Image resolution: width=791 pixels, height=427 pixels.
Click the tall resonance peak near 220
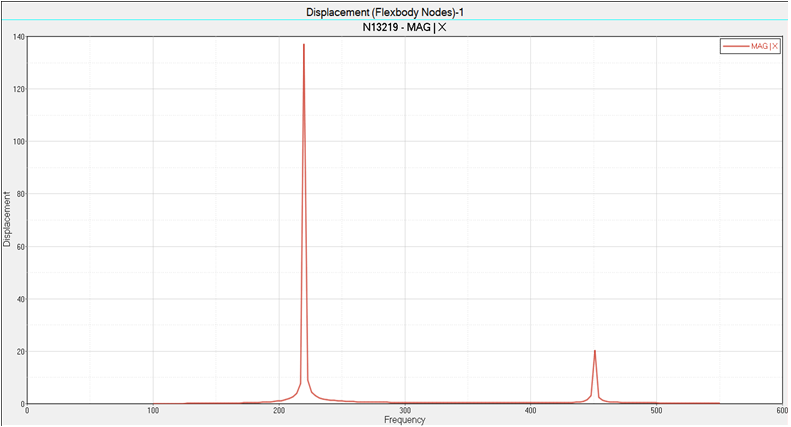[304, 45]
